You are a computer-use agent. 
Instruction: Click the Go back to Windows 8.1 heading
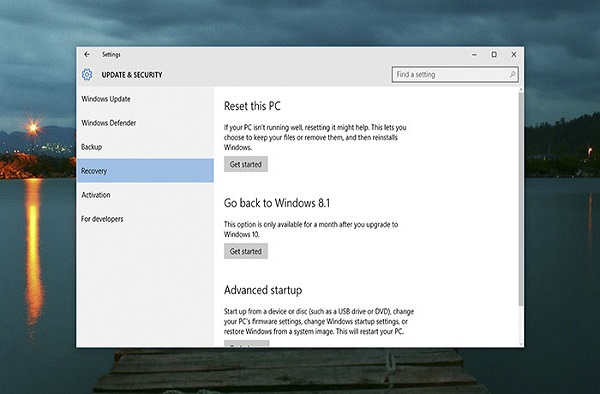coord(277,203)
